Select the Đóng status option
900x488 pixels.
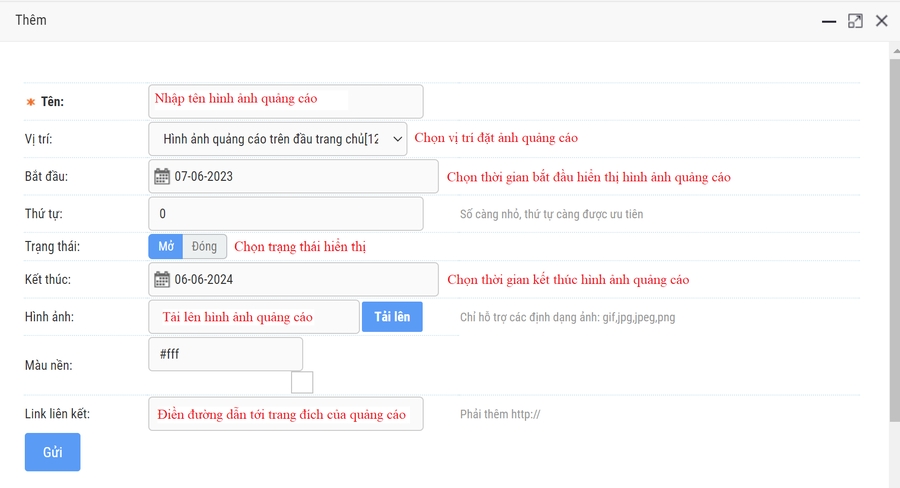pos(204,246)
